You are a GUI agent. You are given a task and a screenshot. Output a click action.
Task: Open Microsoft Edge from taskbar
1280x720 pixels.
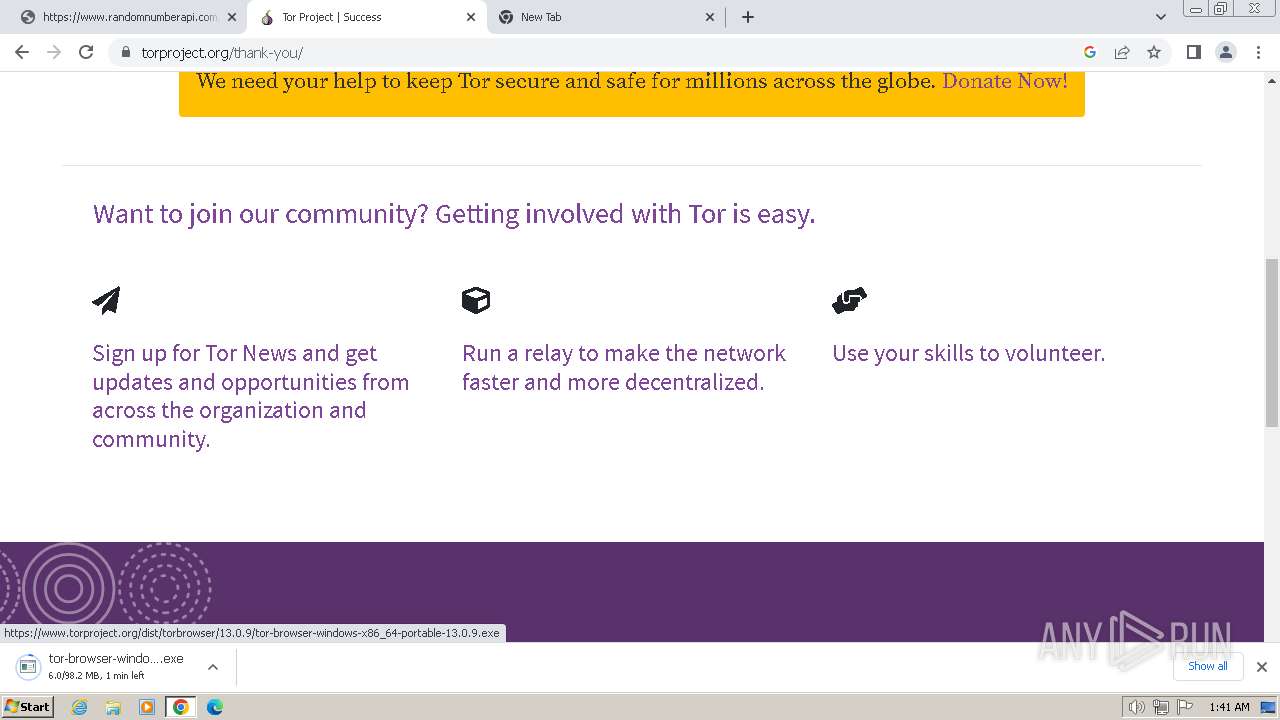[215, 707]
